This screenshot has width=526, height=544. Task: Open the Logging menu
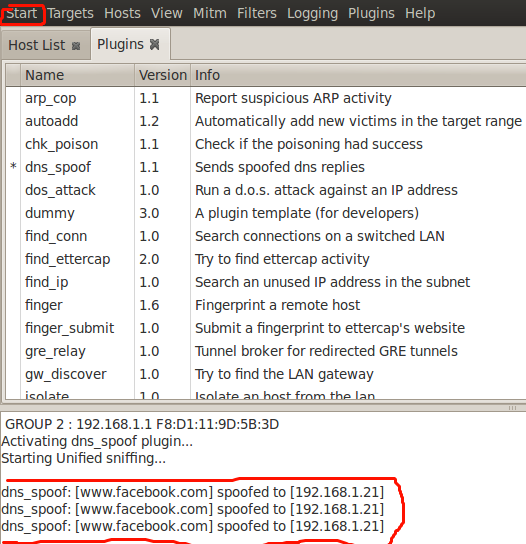point(312,14)
